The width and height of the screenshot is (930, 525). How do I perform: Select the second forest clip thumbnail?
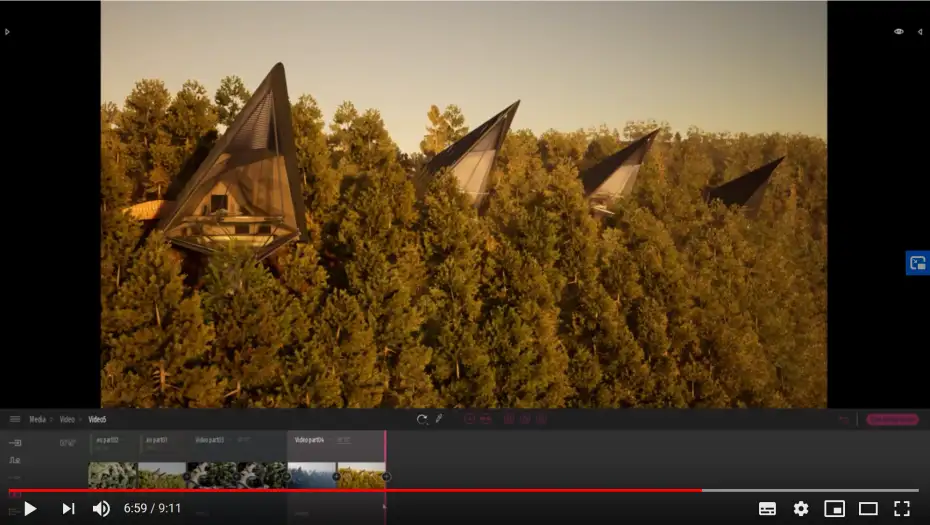click(162, 476)
